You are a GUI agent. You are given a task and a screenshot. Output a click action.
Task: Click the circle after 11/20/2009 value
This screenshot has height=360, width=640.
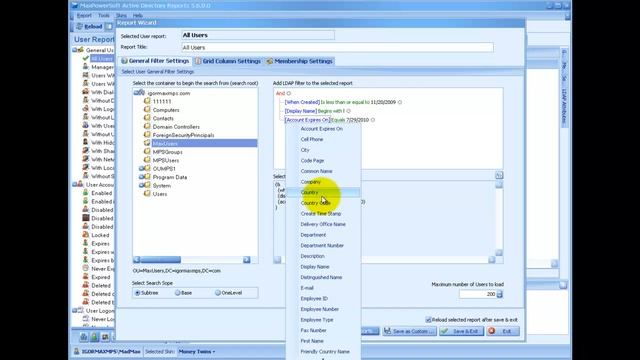(400, 102)
